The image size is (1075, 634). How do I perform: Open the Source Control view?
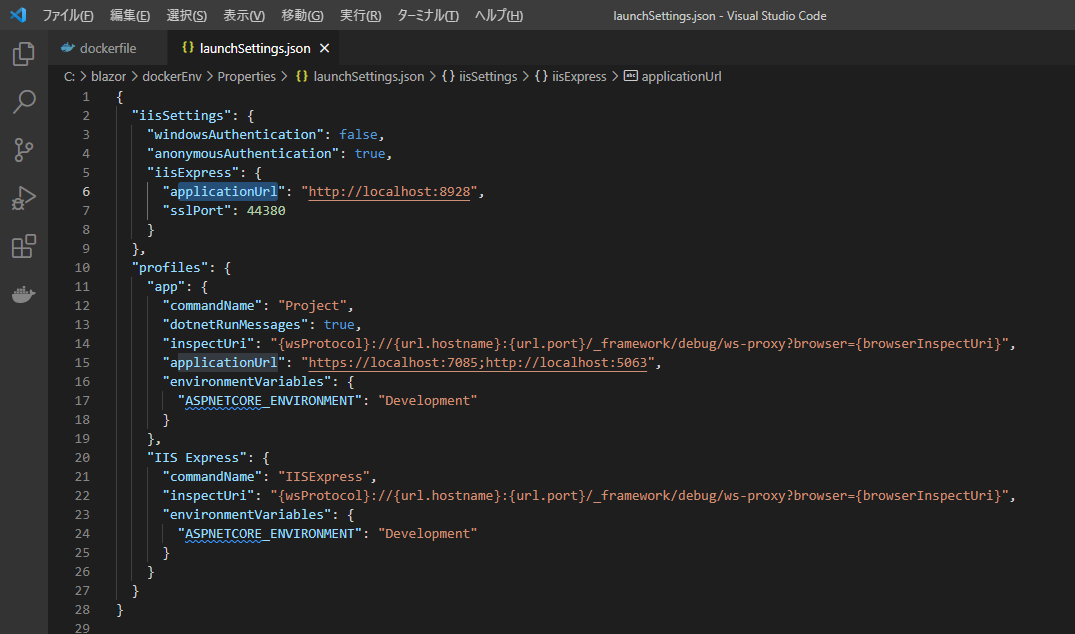23,150
